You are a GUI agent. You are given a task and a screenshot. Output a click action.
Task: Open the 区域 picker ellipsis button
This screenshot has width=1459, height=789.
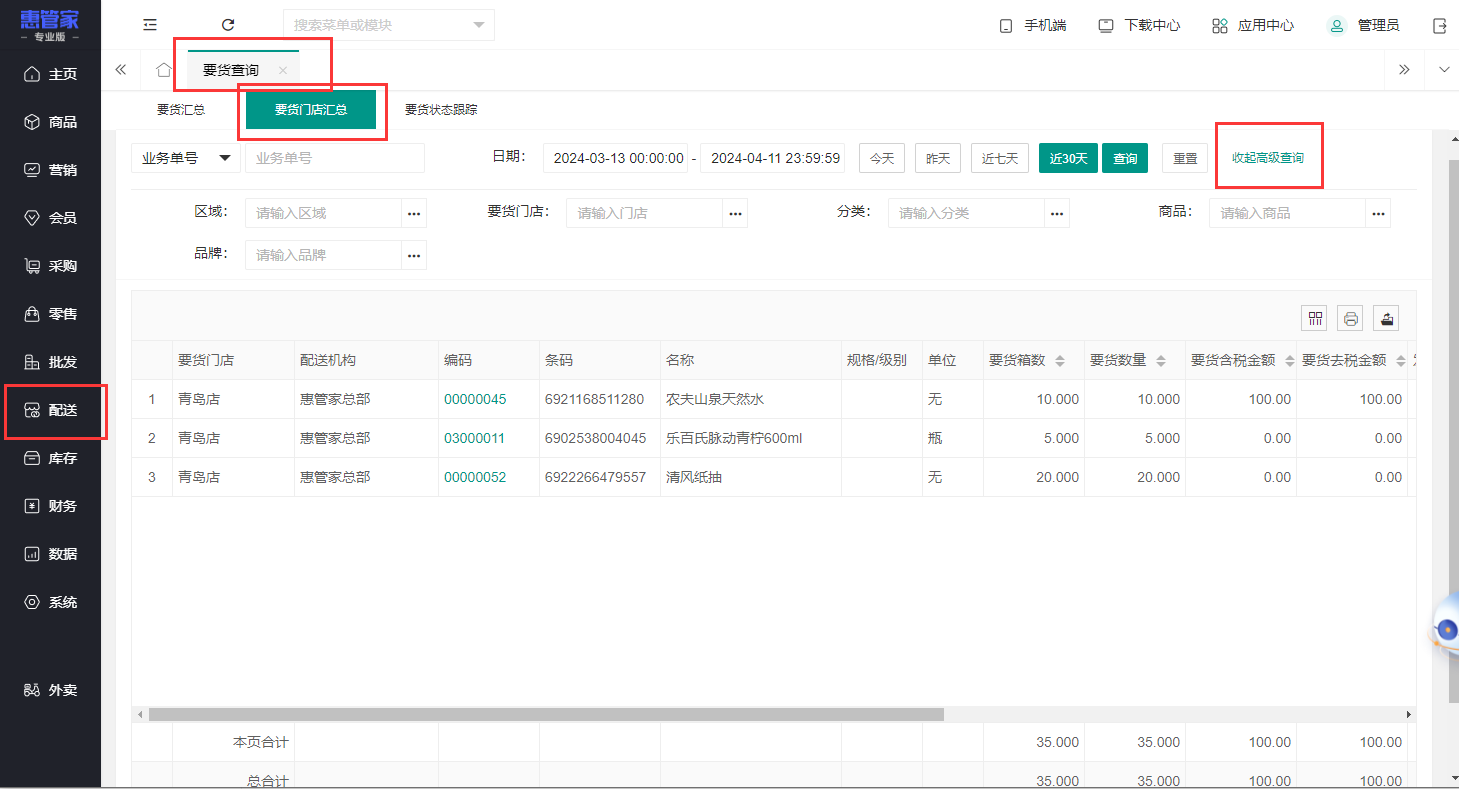pyautogui.click(x=414, y=213)
